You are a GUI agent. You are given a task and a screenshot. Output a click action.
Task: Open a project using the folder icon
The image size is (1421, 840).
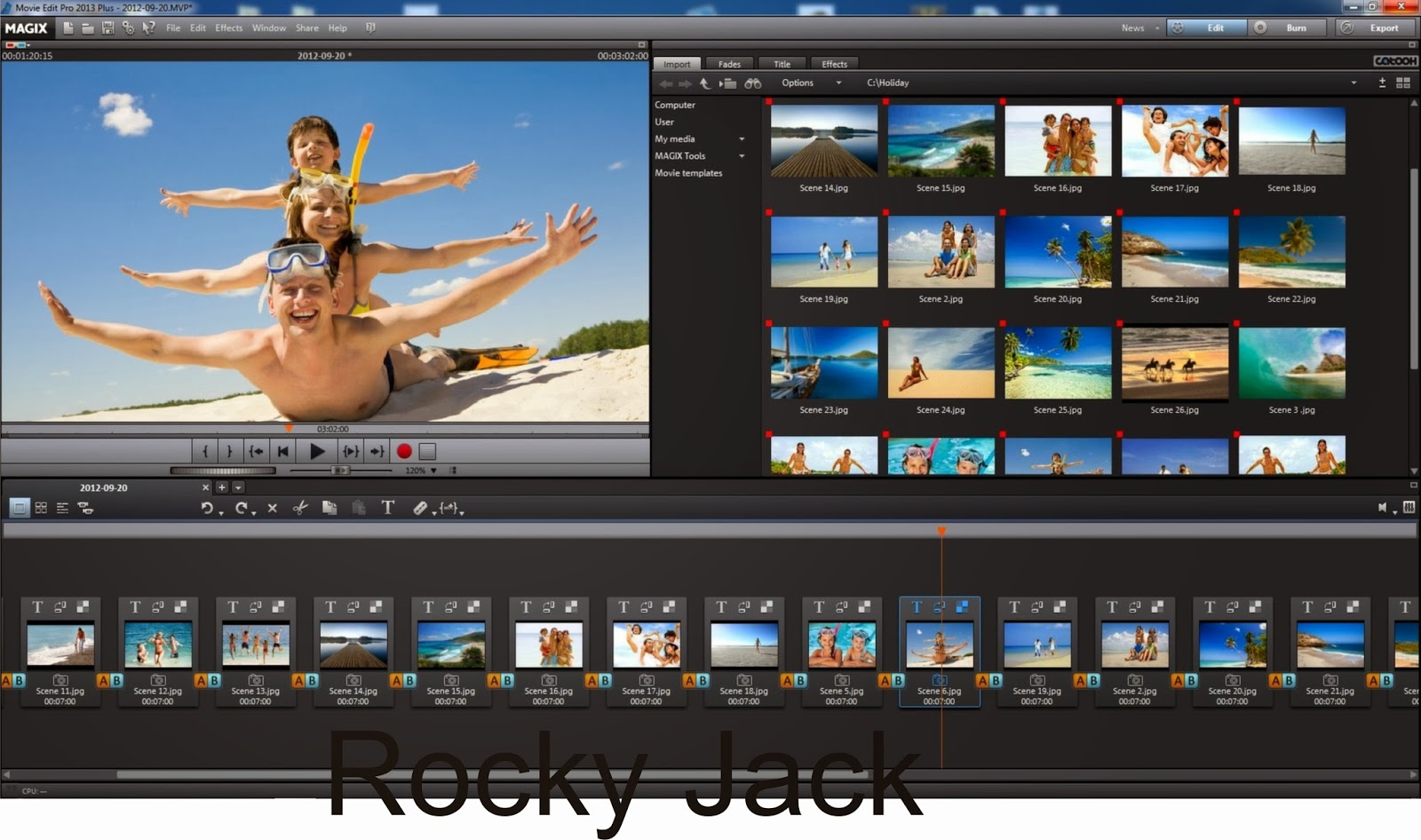88,28
